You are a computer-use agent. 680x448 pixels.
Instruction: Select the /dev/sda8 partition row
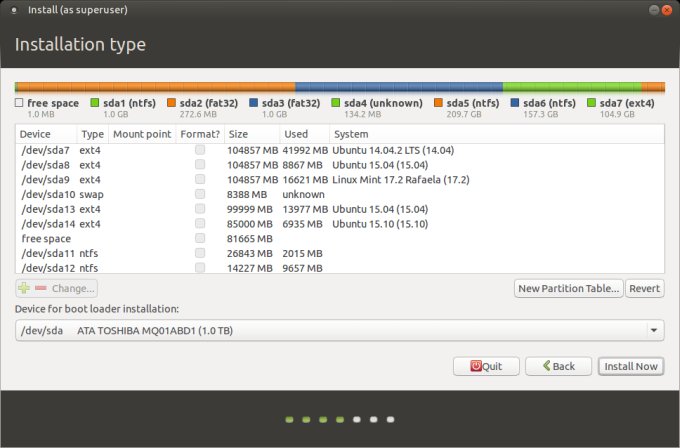tap(340, 165)
